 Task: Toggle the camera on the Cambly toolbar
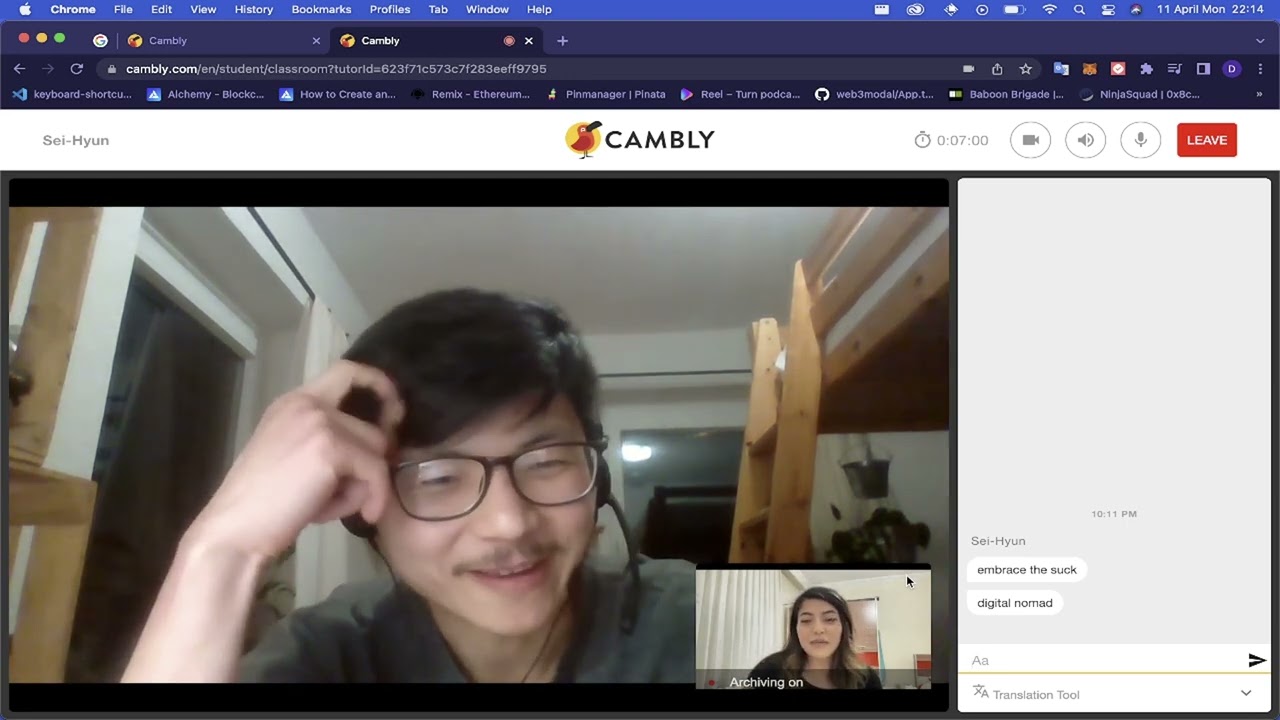1031,140
